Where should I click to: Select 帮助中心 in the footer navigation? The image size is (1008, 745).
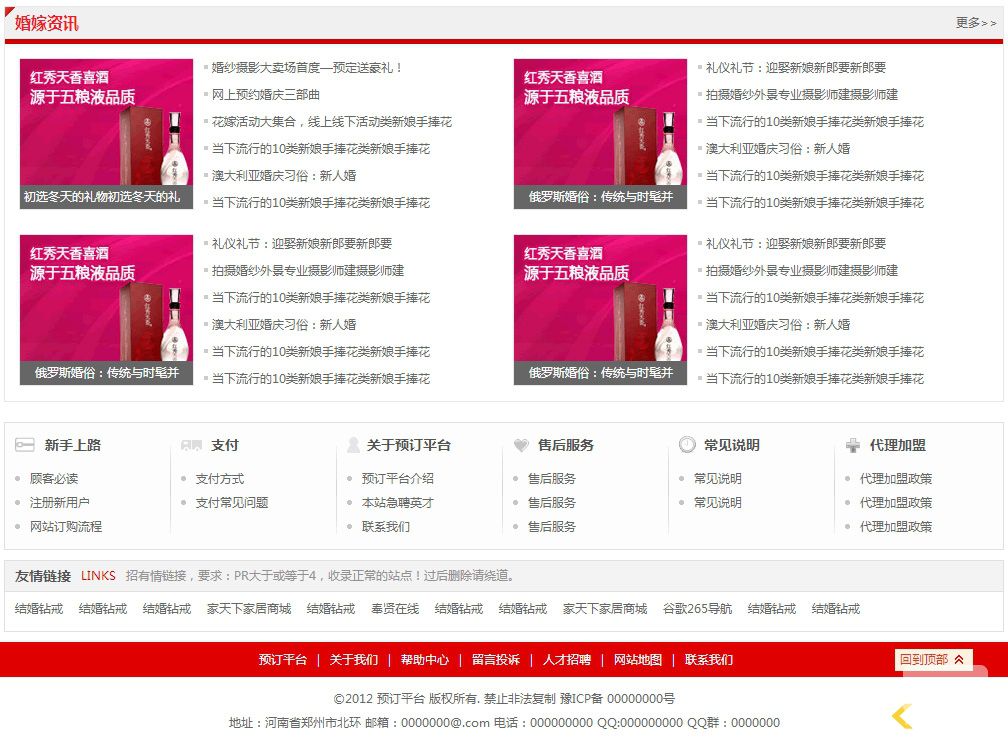[425, 660]
